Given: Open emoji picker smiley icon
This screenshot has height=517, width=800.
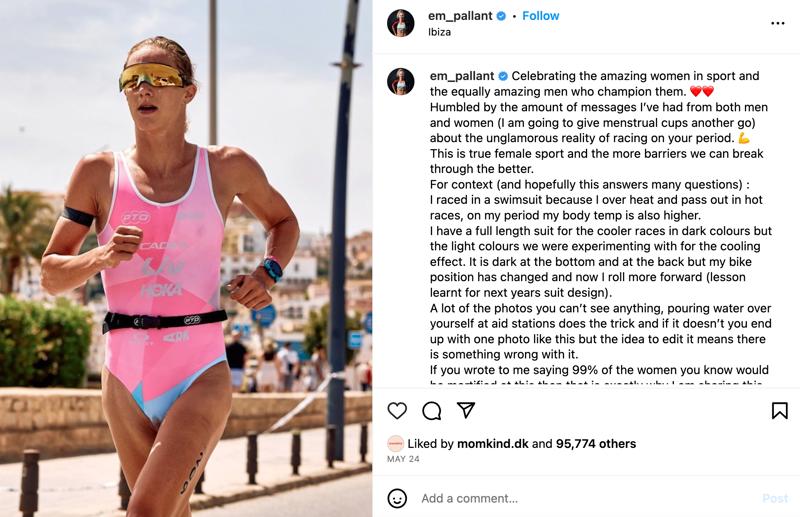Looking at the screenshot, I should 397,498.
